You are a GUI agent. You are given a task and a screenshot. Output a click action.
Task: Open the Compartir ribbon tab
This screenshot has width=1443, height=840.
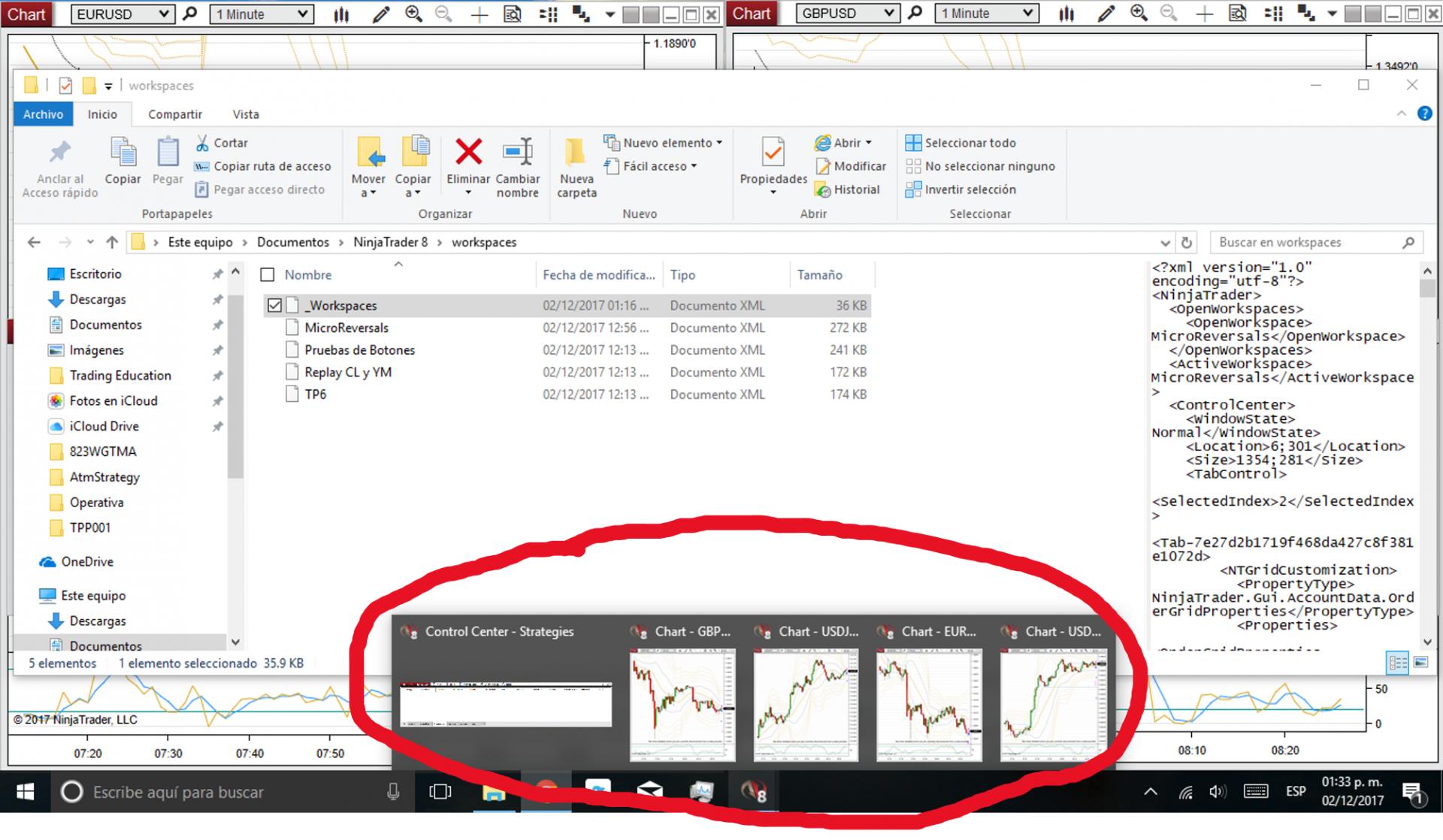(175, 114)
